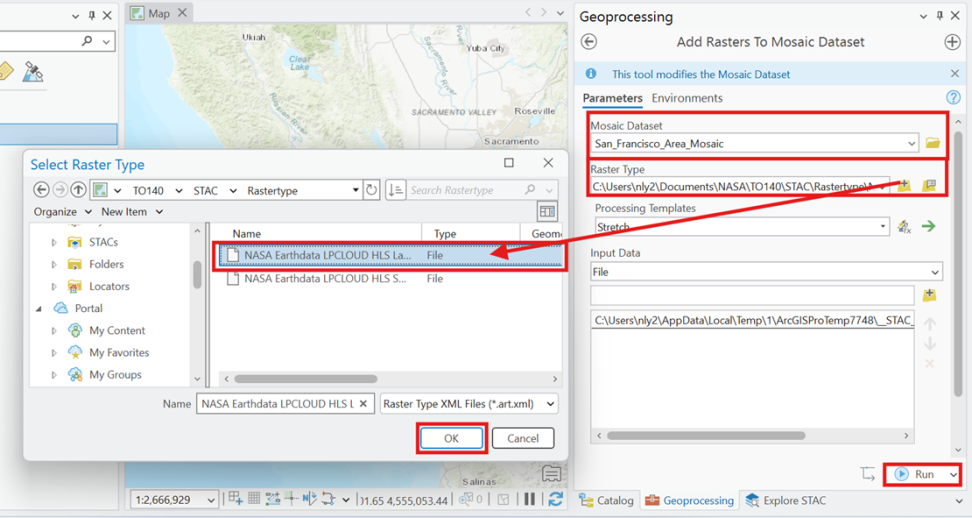The height and width of the screenshot is (518, 972).
Task: Open snapping options in the map toolbar
Action: coord(273,499)
